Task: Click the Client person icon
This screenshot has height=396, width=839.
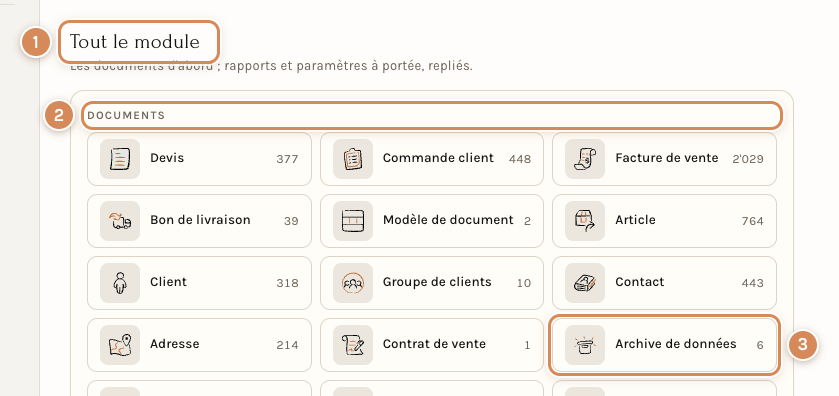Action: (x=120, y=283)
